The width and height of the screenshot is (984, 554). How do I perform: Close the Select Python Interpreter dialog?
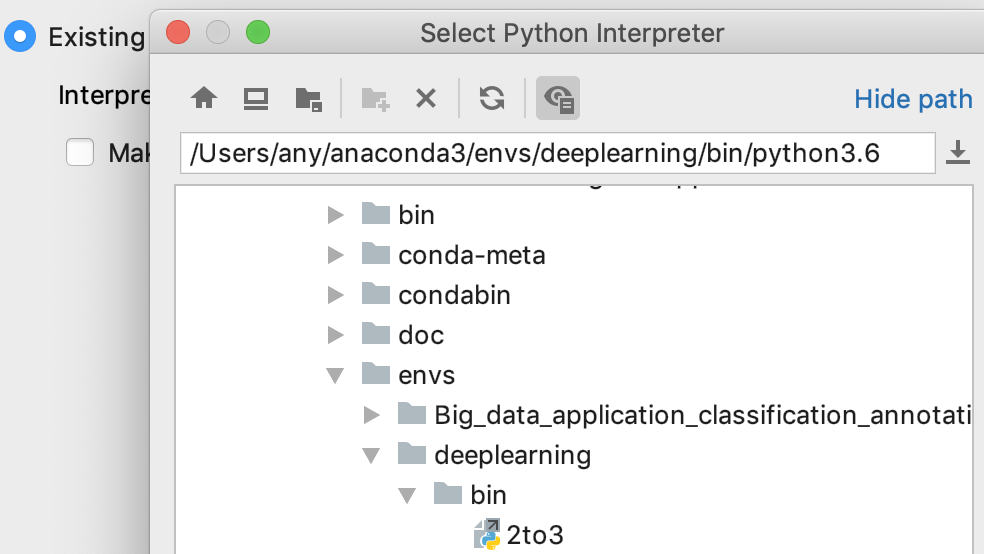click(178, 33)
